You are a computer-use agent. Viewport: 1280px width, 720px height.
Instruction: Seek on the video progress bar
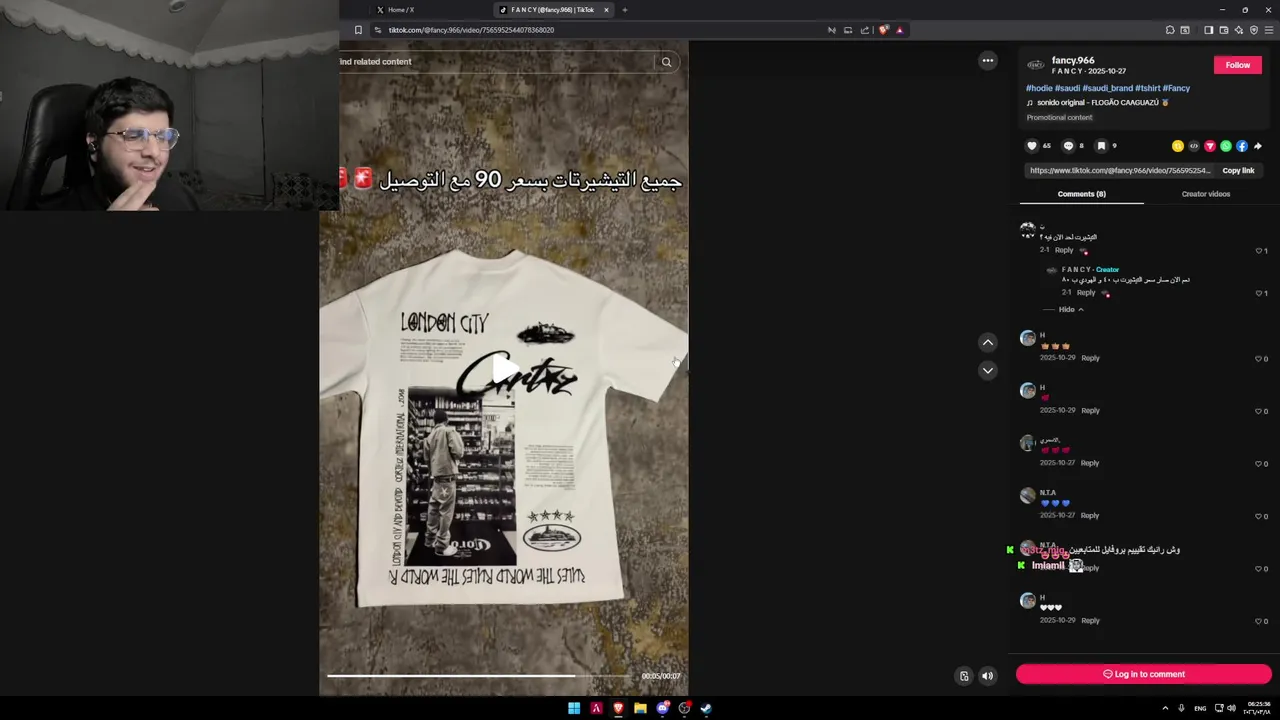(478, 676)
